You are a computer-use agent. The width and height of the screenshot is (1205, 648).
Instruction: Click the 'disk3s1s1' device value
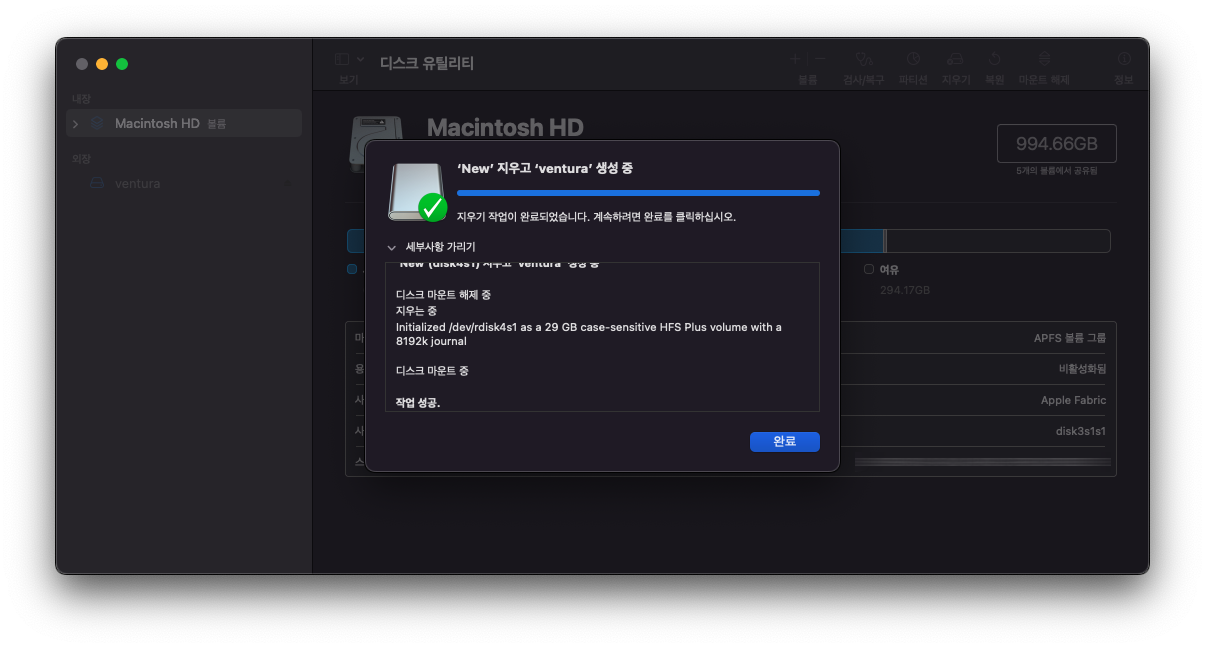tap(1080, 431)
